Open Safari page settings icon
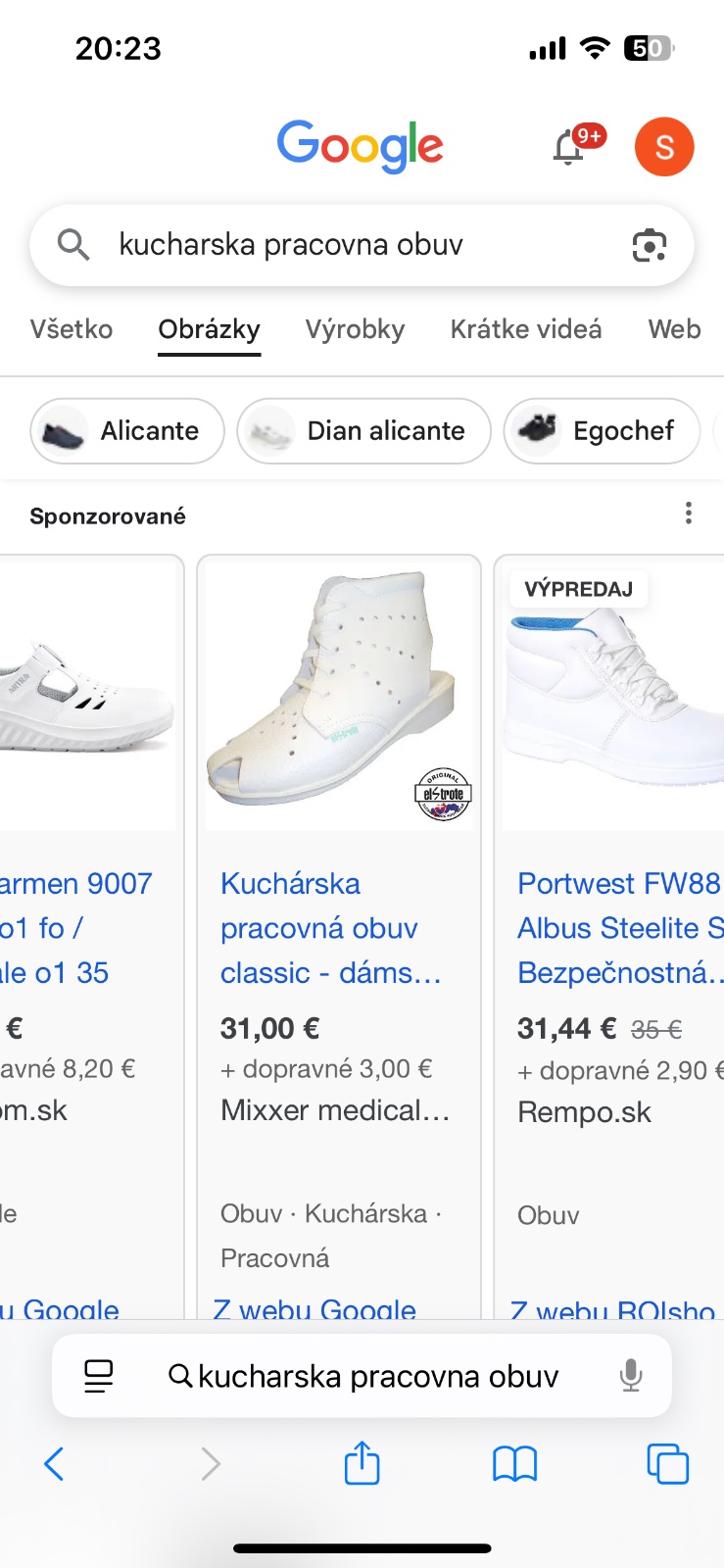724x1568 pixels. 99,1376
